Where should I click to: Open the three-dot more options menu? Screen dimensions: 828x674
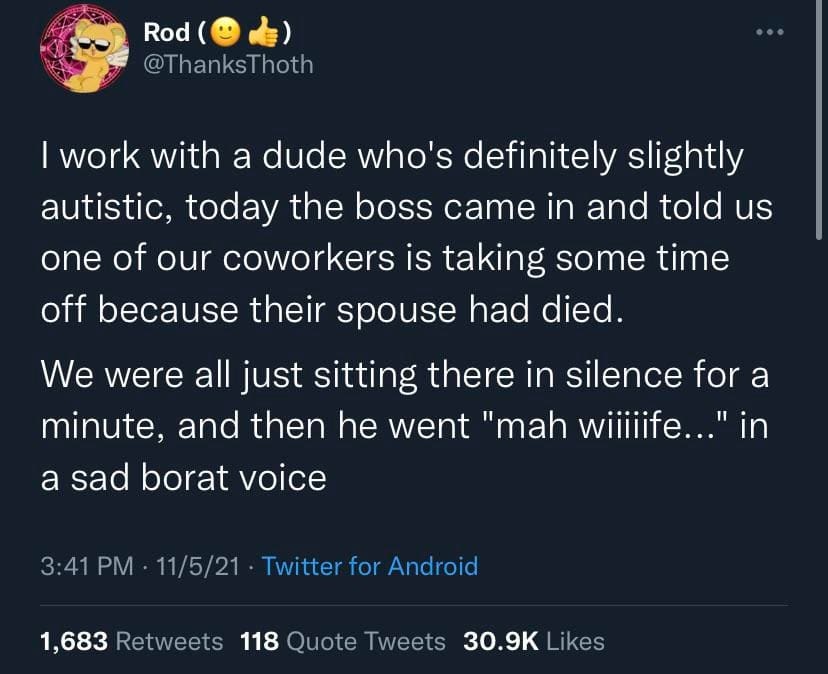(770, 33)
